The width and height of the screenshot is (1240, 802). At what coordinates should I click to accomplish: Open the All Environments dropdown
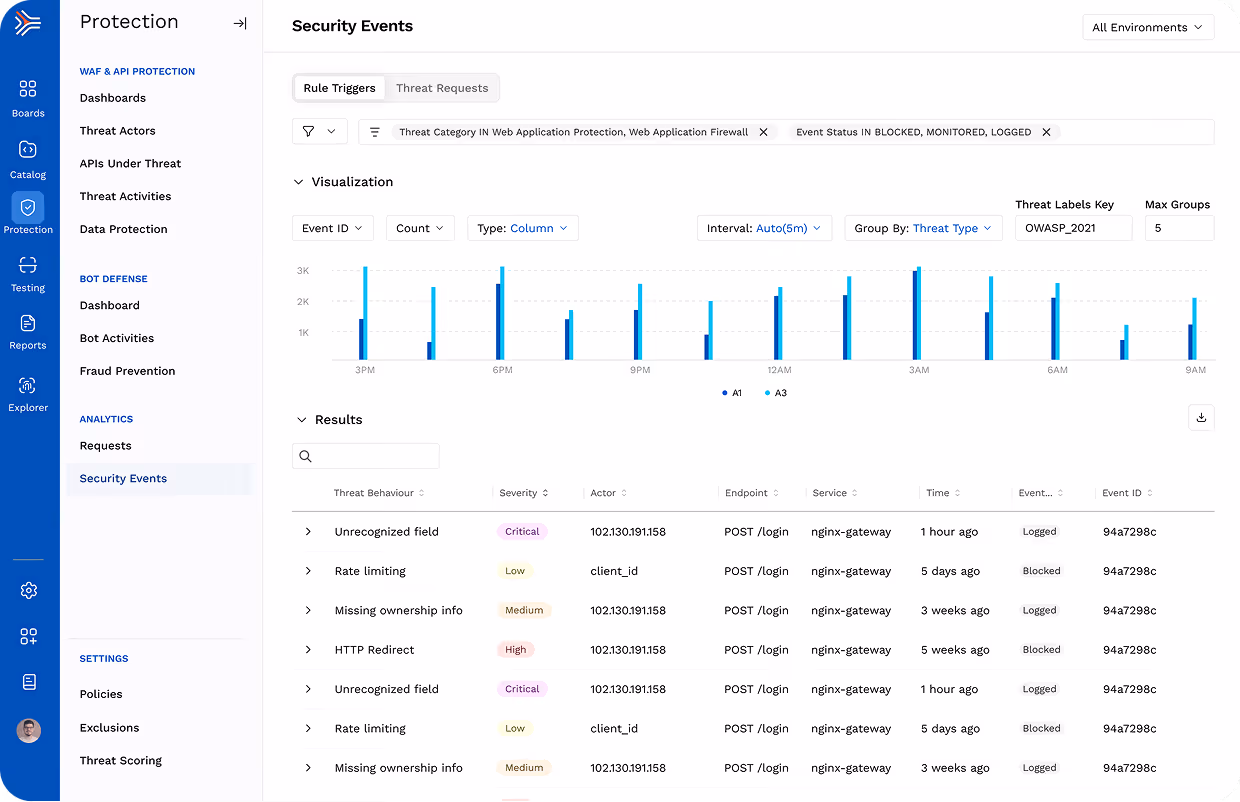pyautogui.click(x=1147, y=27)
